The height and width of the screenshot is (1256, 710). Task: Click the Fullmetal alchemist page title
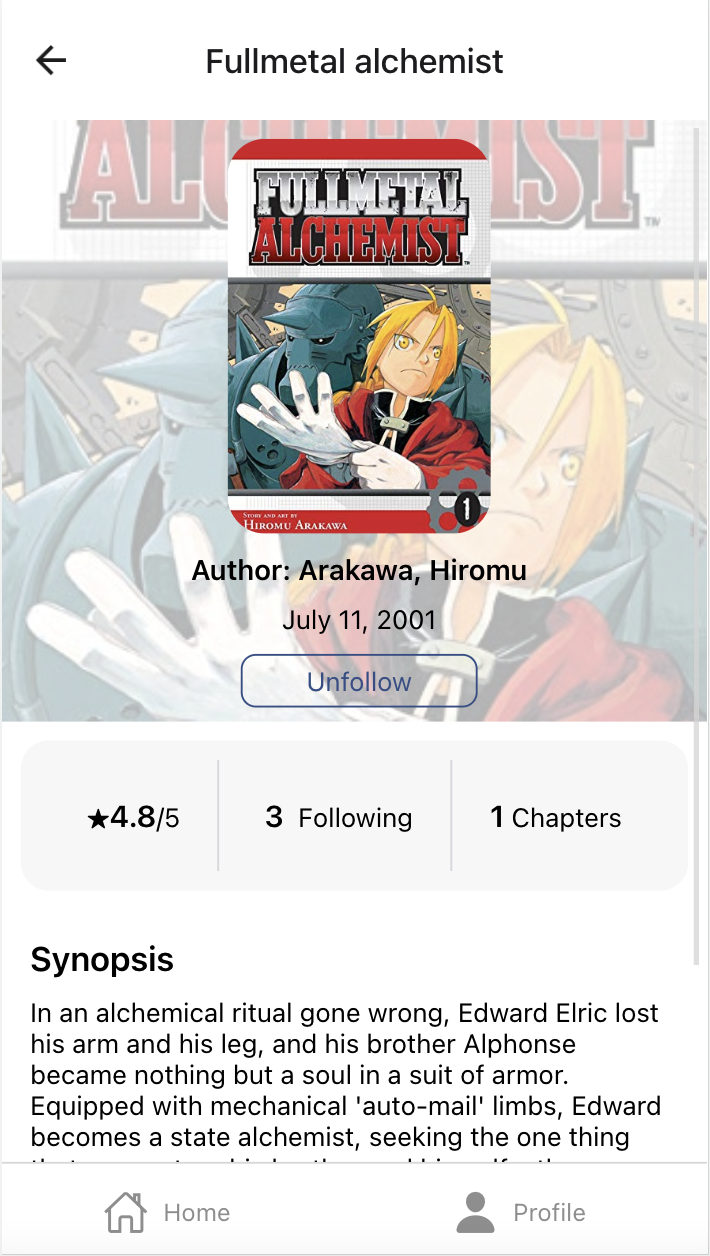coord(354,61)
